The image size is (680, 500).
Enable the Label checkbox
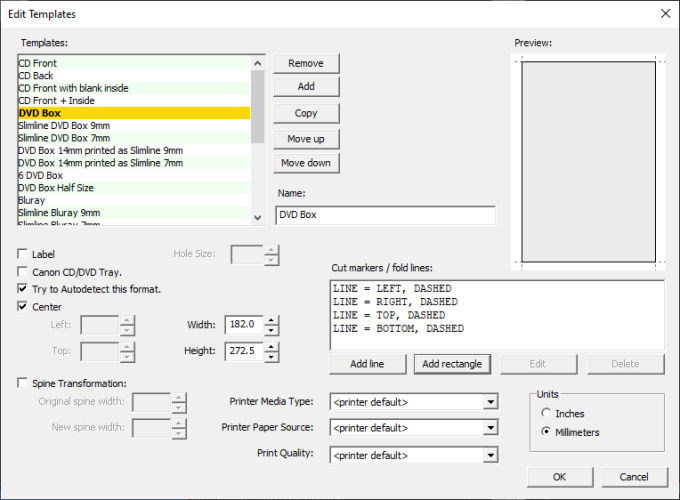[x=23, y=254]
